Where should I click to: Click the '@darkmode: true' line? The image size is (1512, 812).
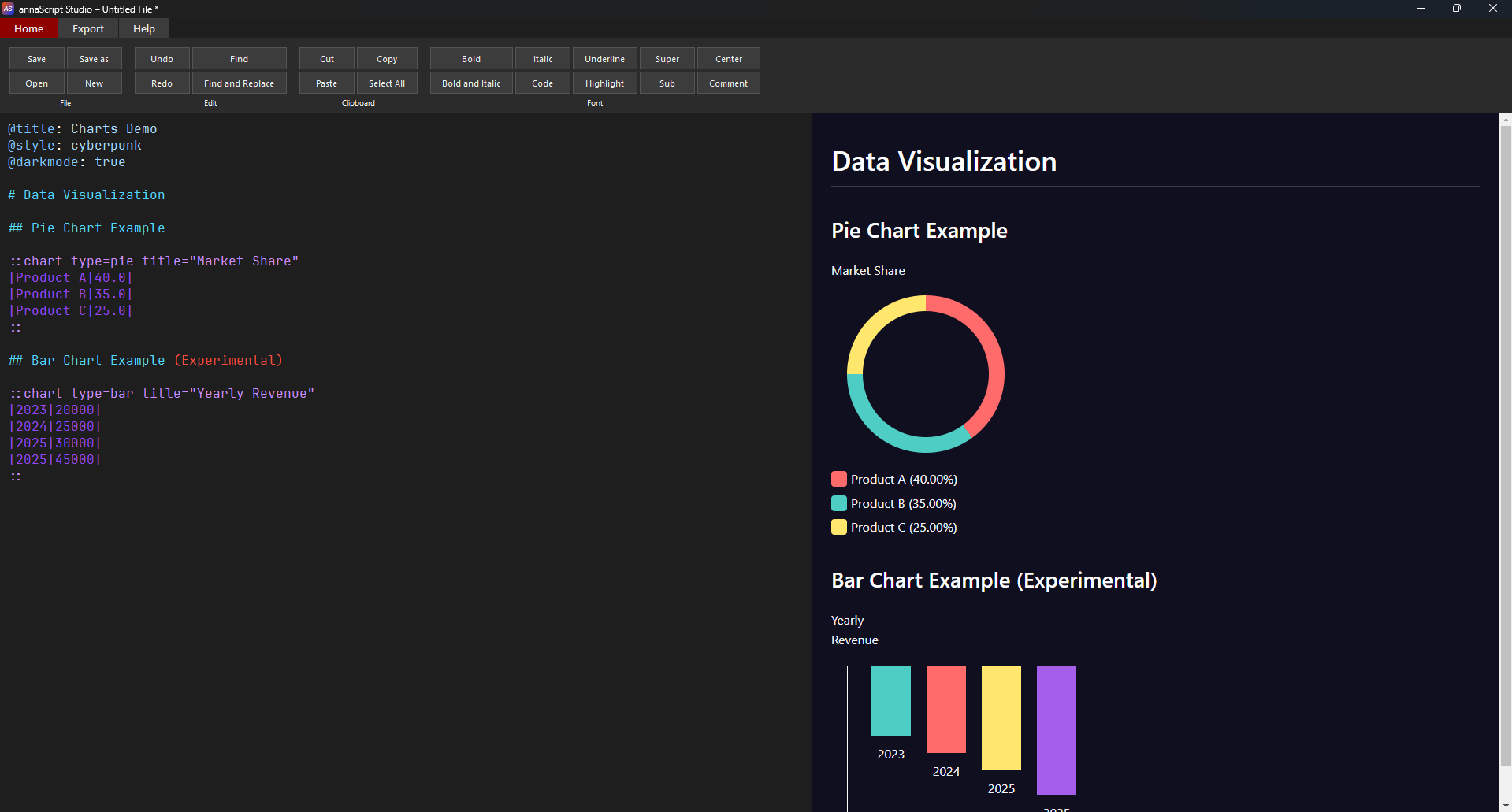click(x=67, y=161)
